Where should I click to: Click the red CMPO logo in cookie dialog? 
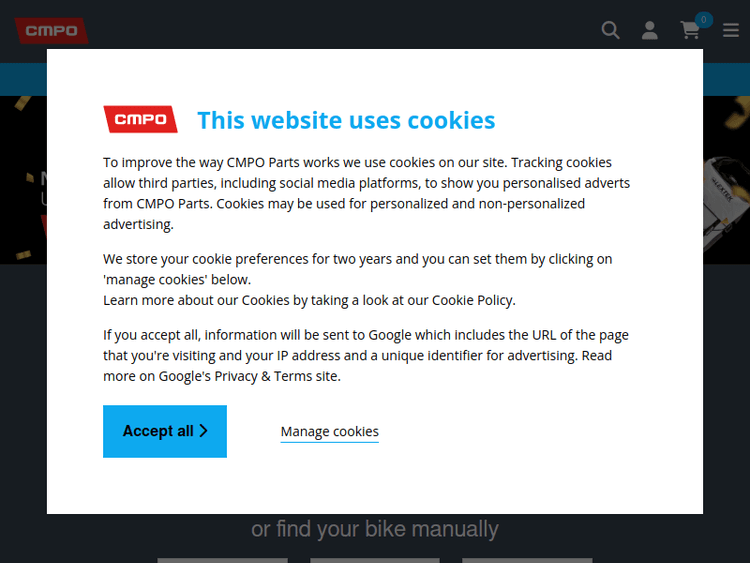[140, 120]
